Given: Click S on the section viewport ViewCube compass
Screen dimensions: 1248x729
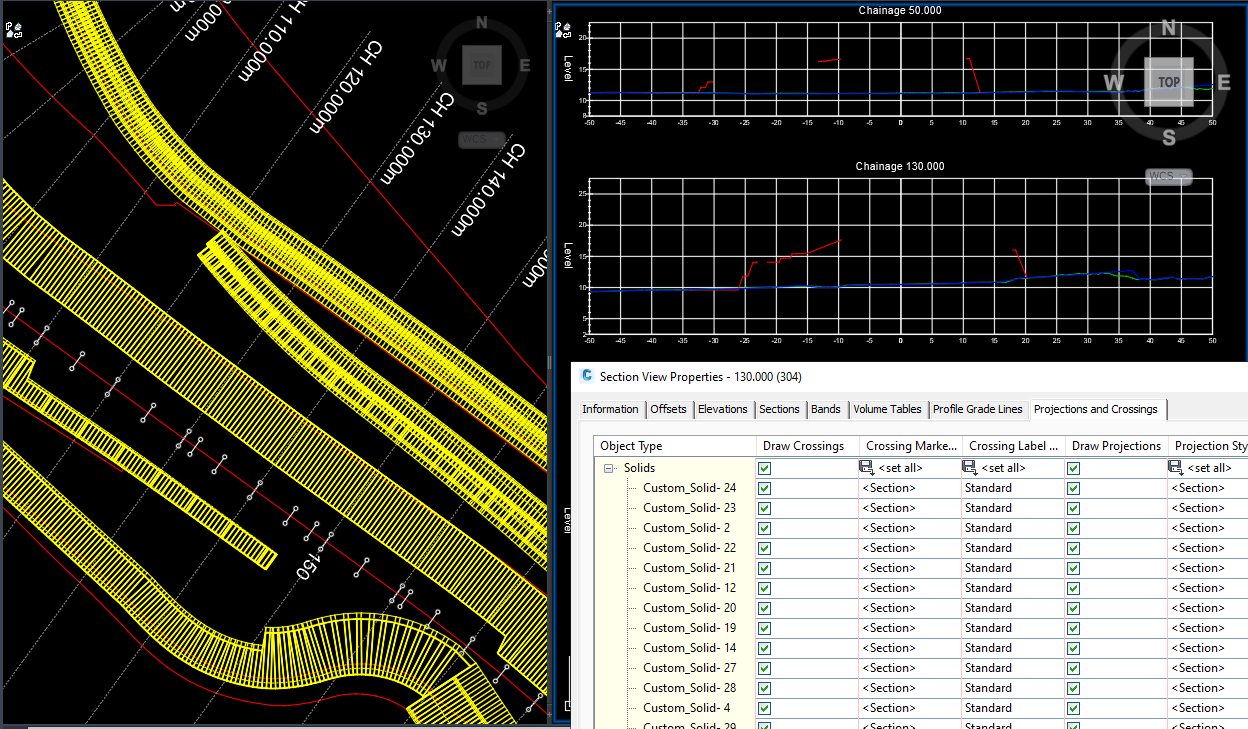Looking at the screenshot, I should click(x=1168, y=136).
